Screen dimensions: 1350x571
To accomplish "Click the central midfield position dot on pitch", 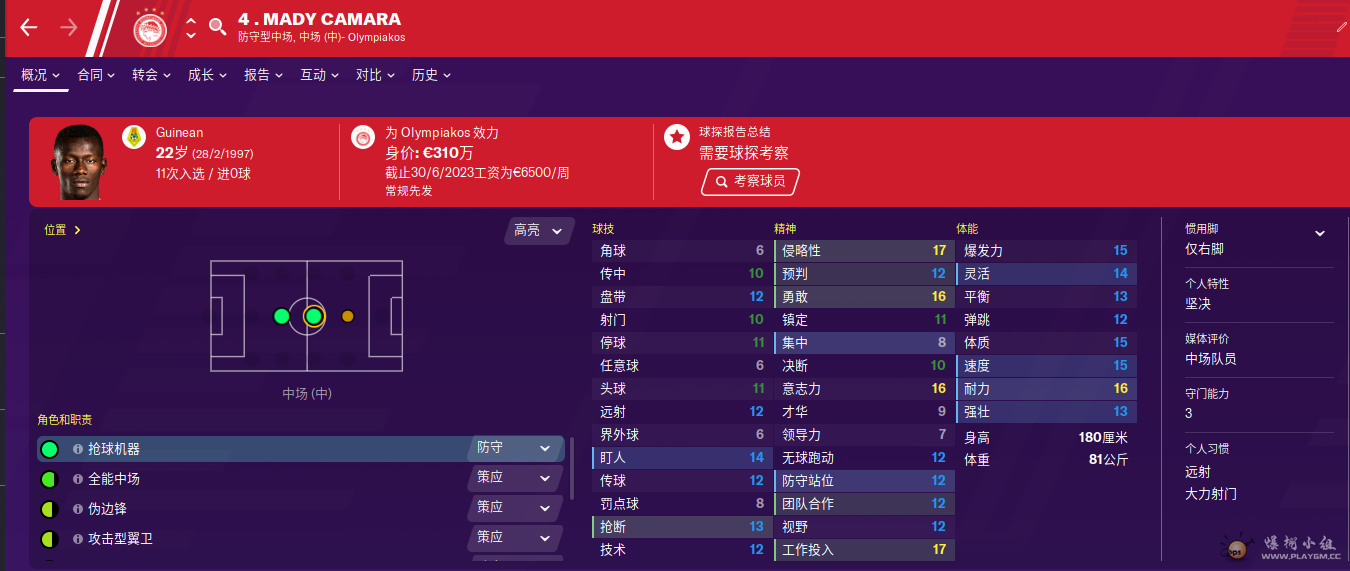I will tap(313, 316).
